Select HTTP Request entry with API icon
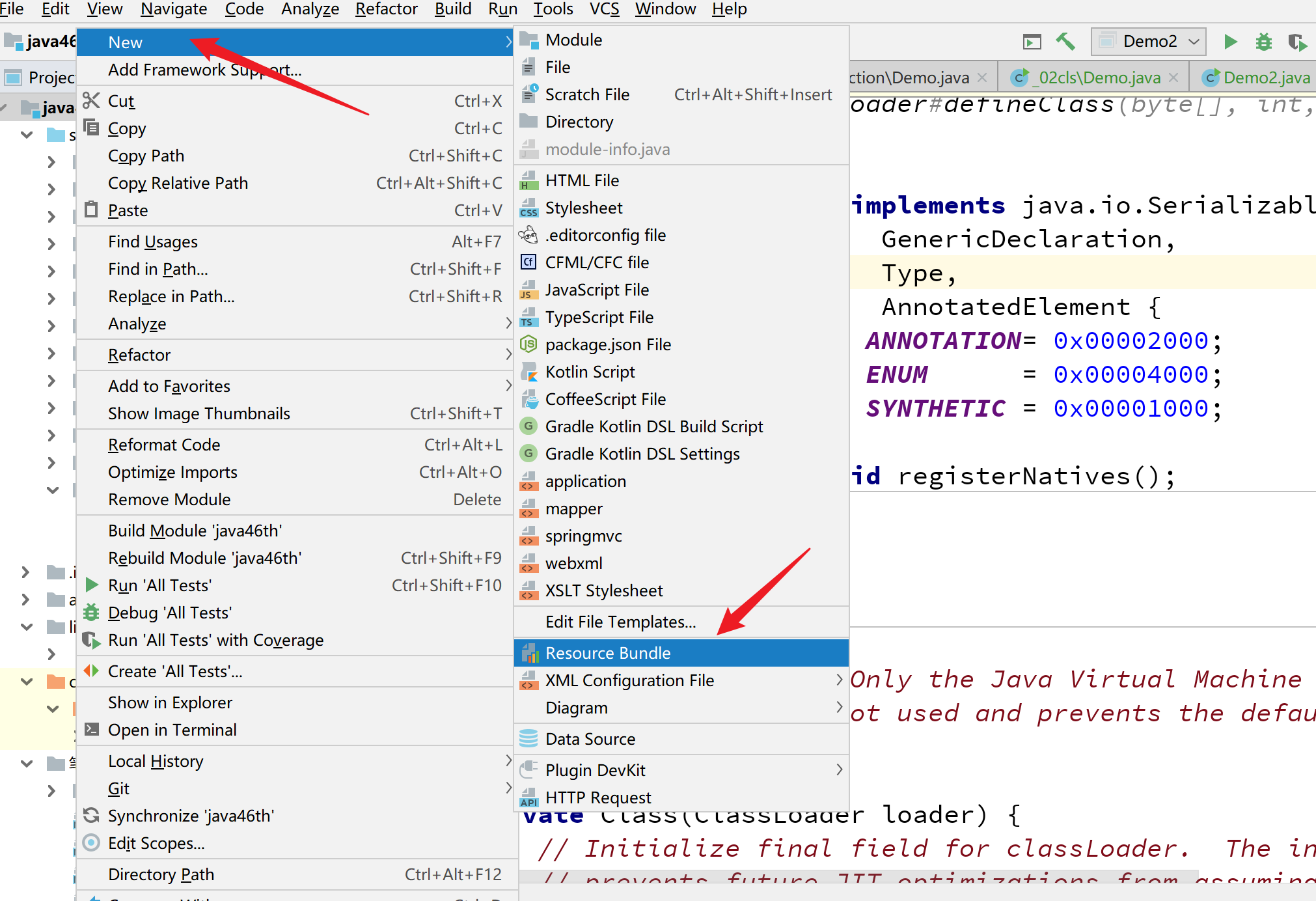1316x901 pixels. (x=597, y=797)
